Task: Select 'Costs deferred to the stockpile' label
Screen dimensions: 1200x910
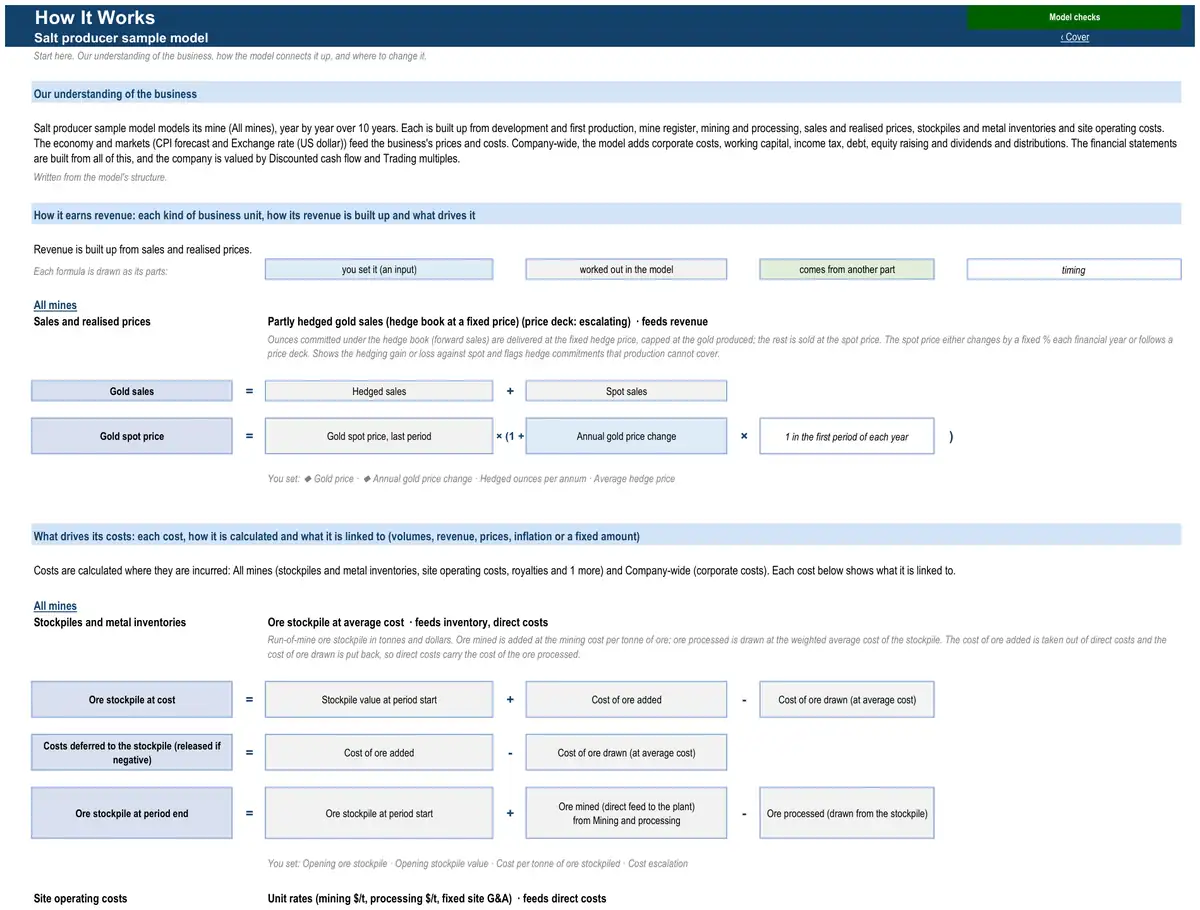Action: pyautogui.click(x=132, y=753)
